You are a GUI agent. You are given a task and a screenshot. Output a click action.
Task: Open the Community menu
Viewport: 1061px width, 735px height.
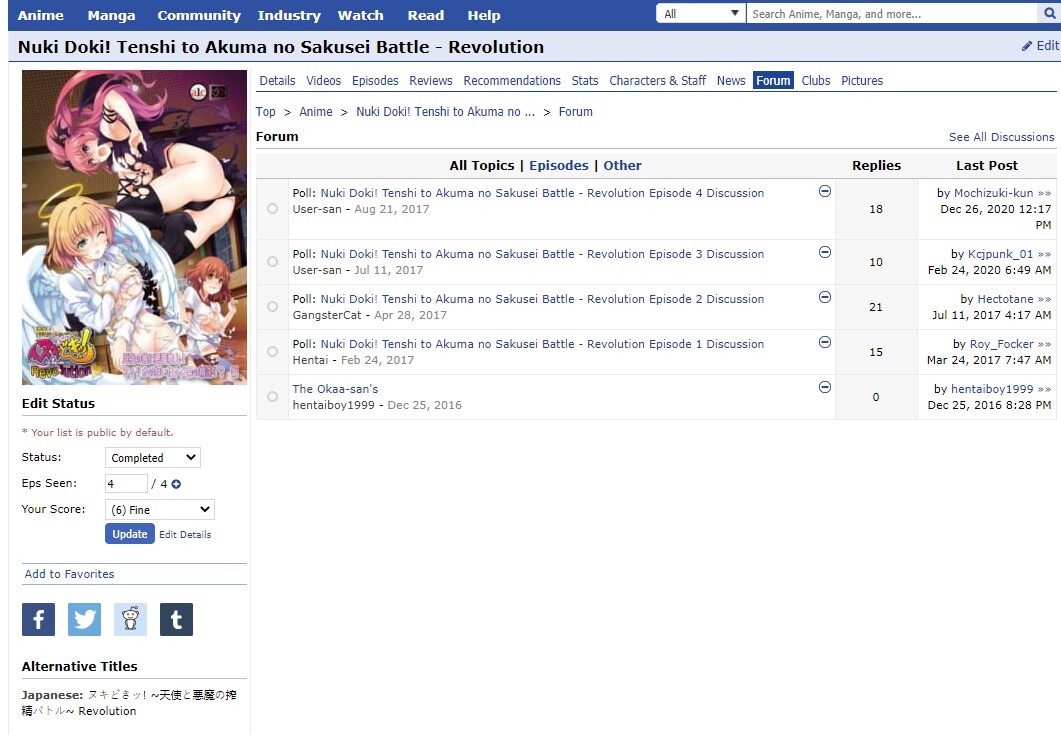click(x=199, y=15)
